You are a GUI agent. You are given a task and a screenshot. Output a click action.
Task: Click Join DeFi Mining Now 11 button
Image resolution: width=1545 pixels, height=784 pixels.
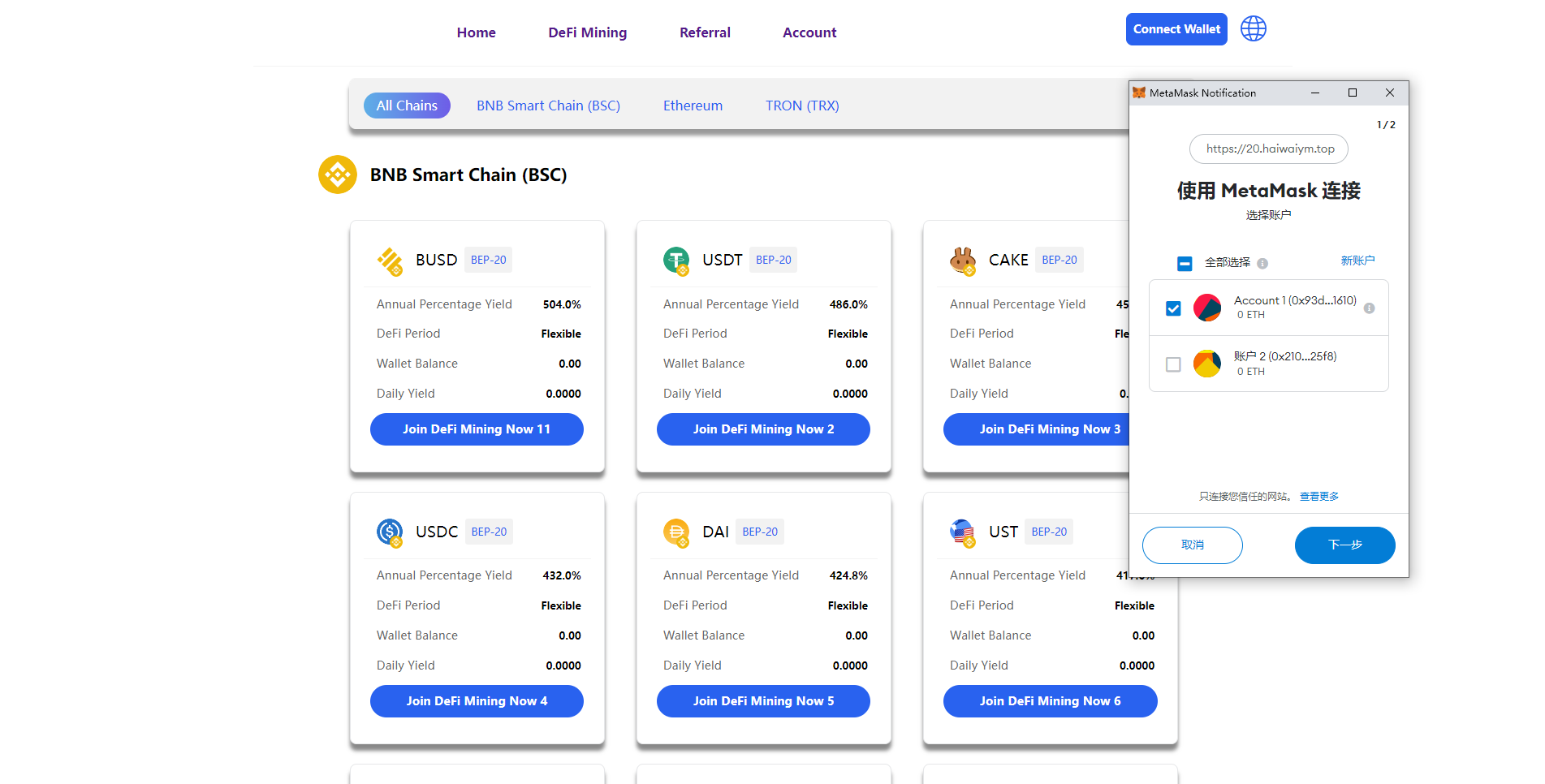477,429
